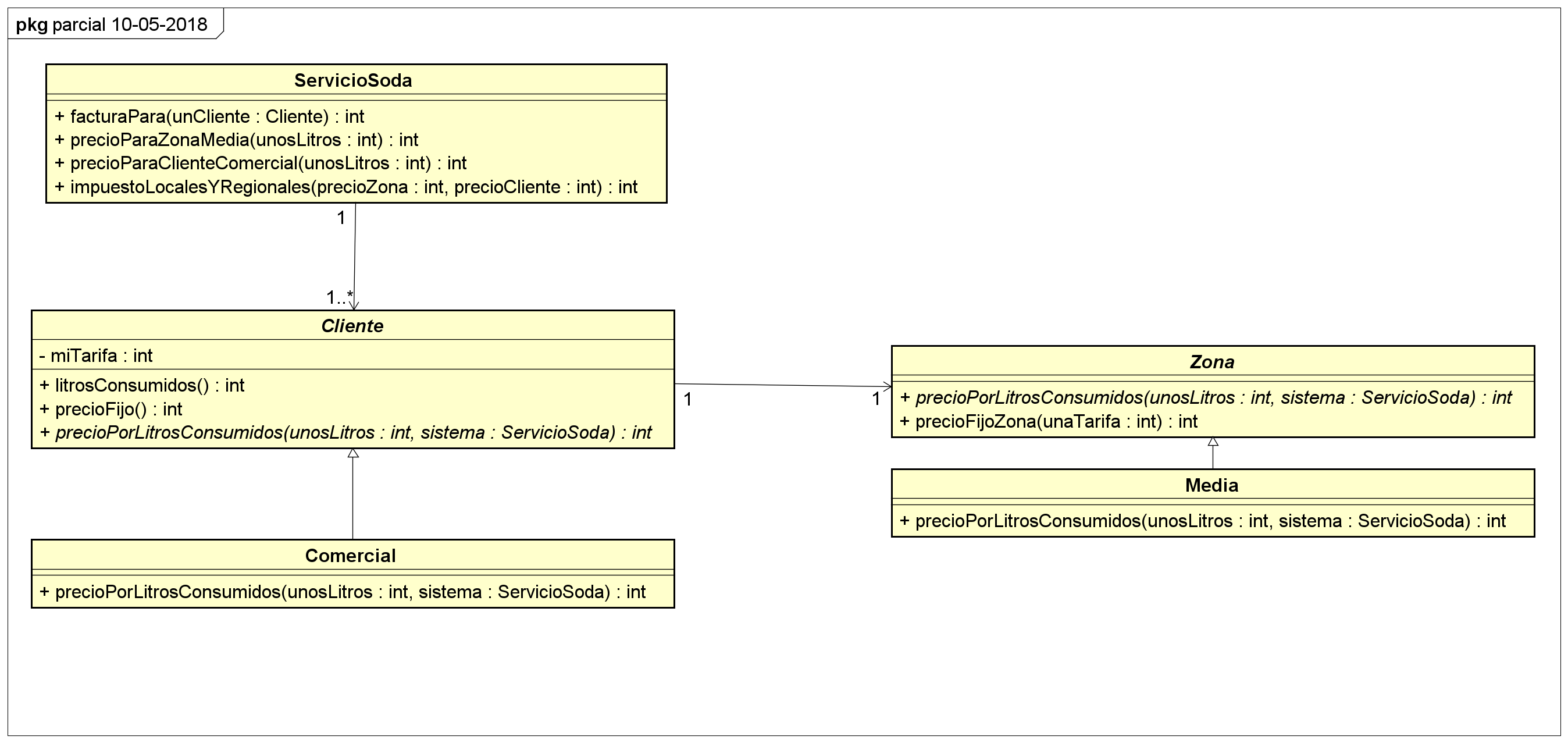Click the Cliente class title

click(x=352, y=326)
